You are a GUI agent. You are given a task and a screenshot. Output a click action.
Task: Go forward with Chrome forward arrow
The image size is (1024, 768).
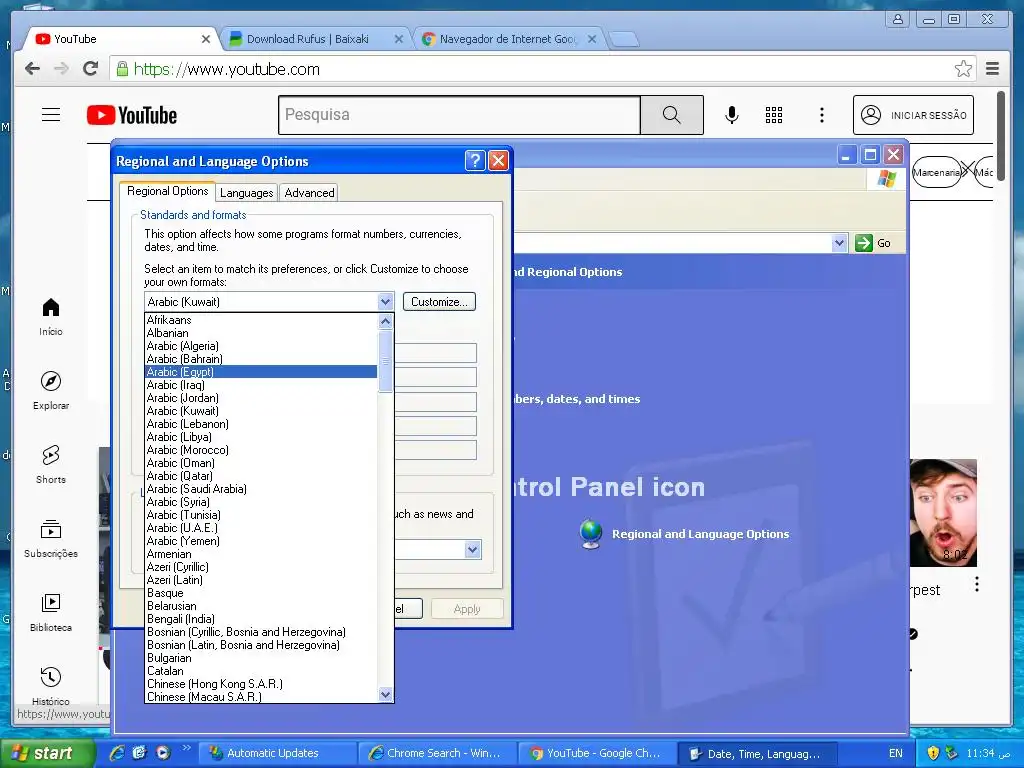(x=61, y=69)
